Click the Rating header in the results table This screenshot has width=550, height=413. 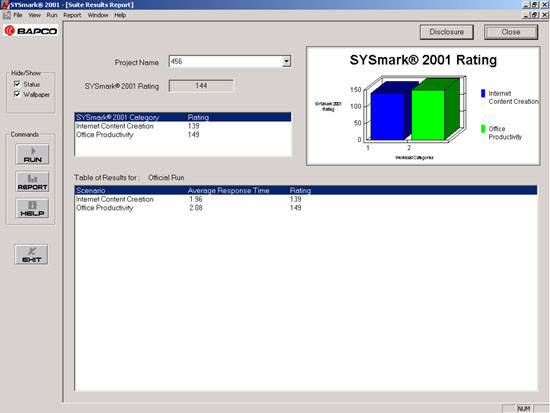pyautogui.click(x=300, y=191)
